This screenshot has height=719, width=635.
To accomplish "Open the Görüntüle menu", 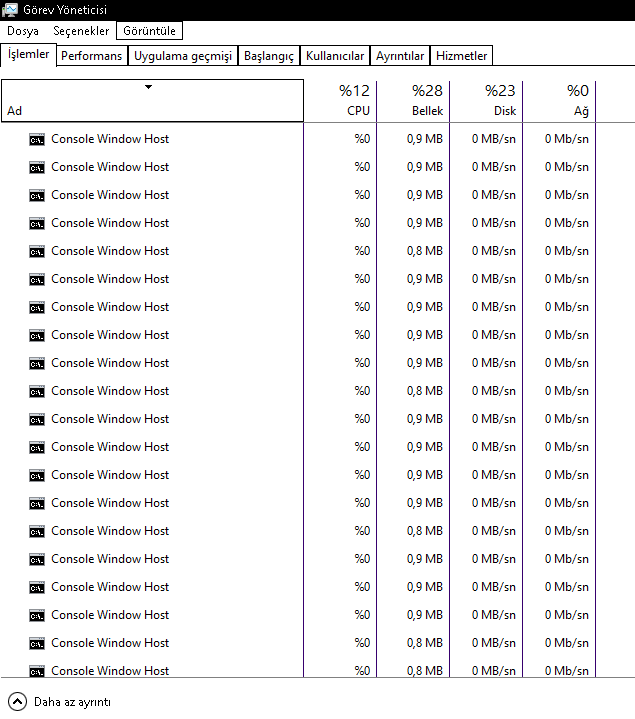I will (x=149, y=31).
